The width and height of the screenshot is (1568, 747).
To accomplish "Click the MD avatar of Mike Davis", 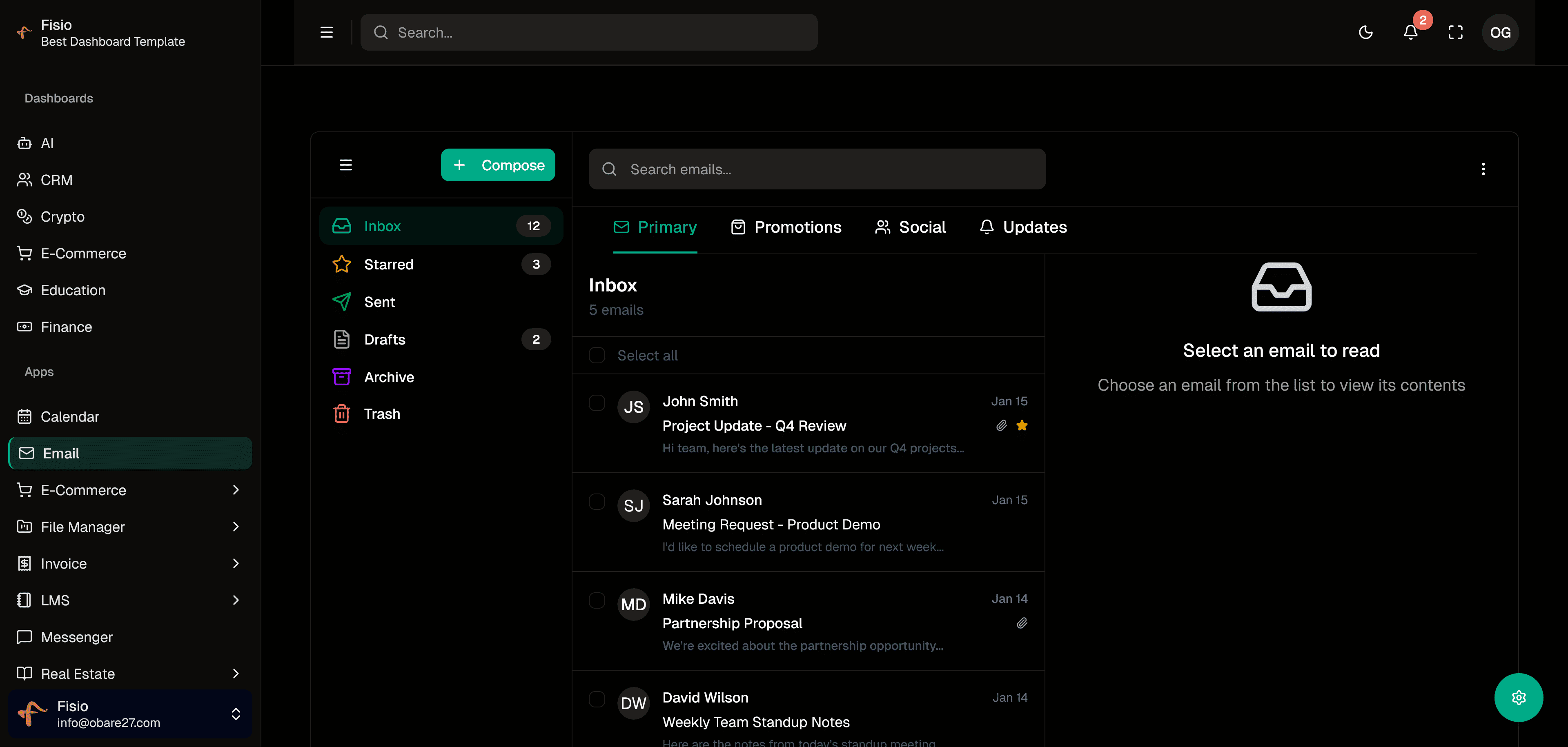I will [633, 604].
